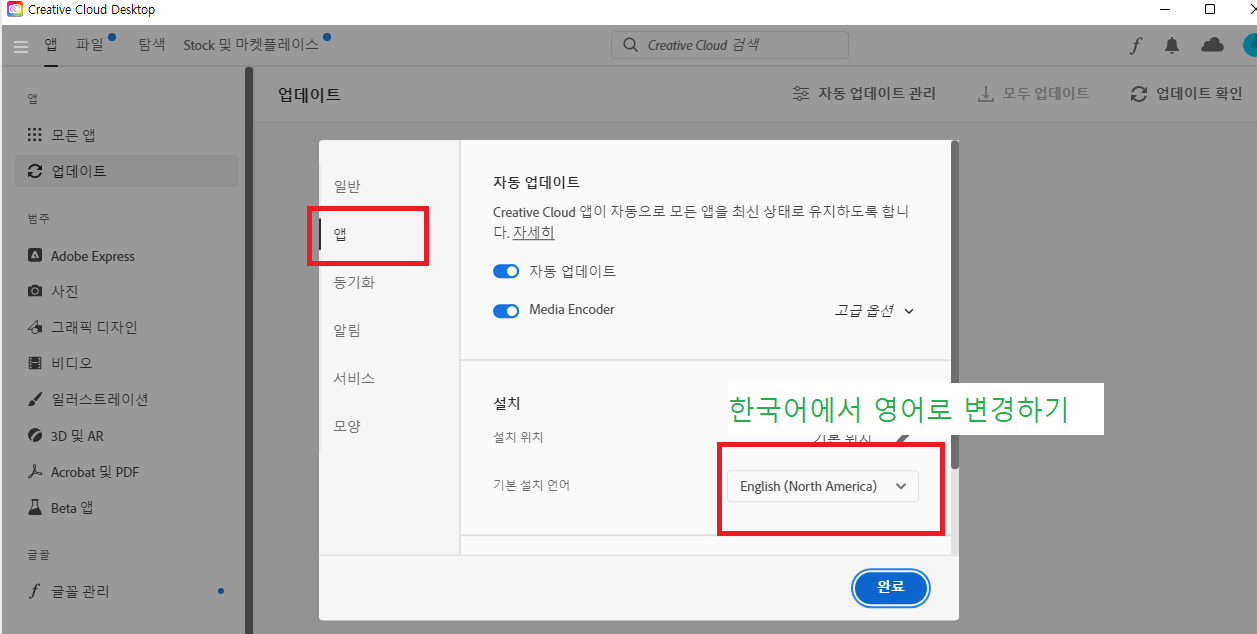Click the 일러스트레이션 brush icon
The image size is (1257, 634).
pos(35,399)
